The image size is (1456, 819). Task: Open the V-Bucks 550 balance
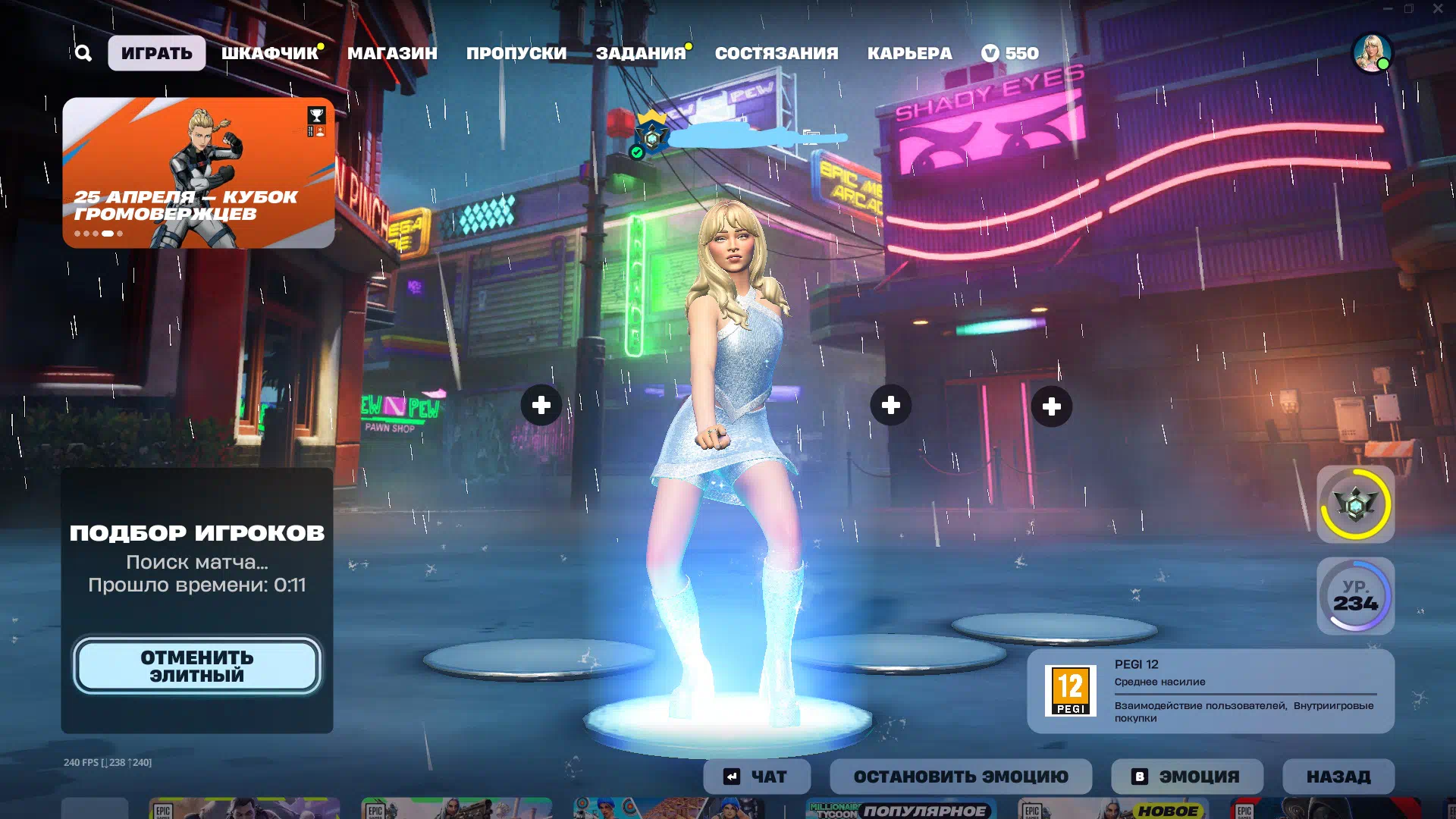1009,53
